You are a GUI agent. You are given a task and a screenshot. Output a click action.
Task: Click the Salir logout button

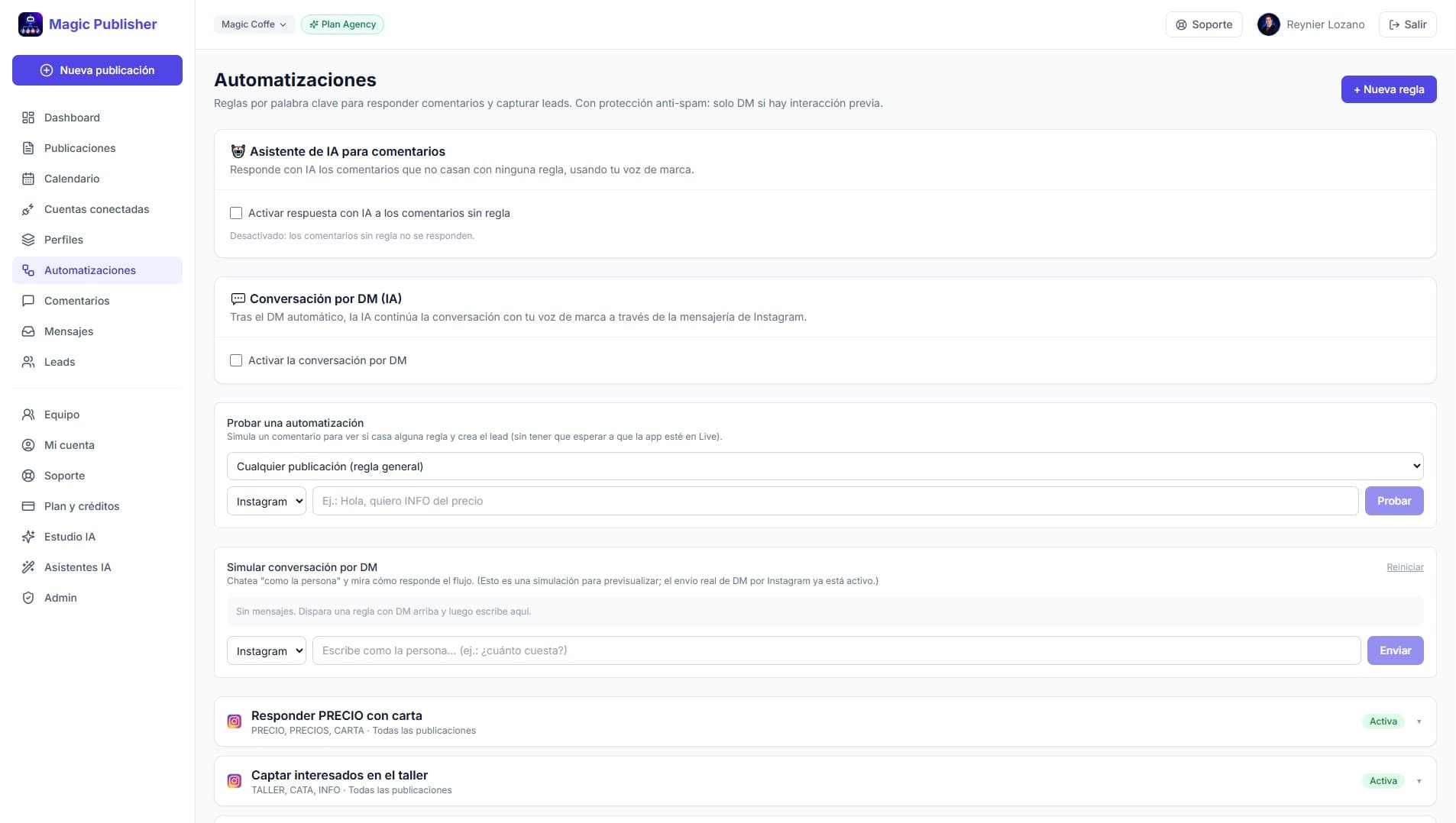(x=1407, y=24)
